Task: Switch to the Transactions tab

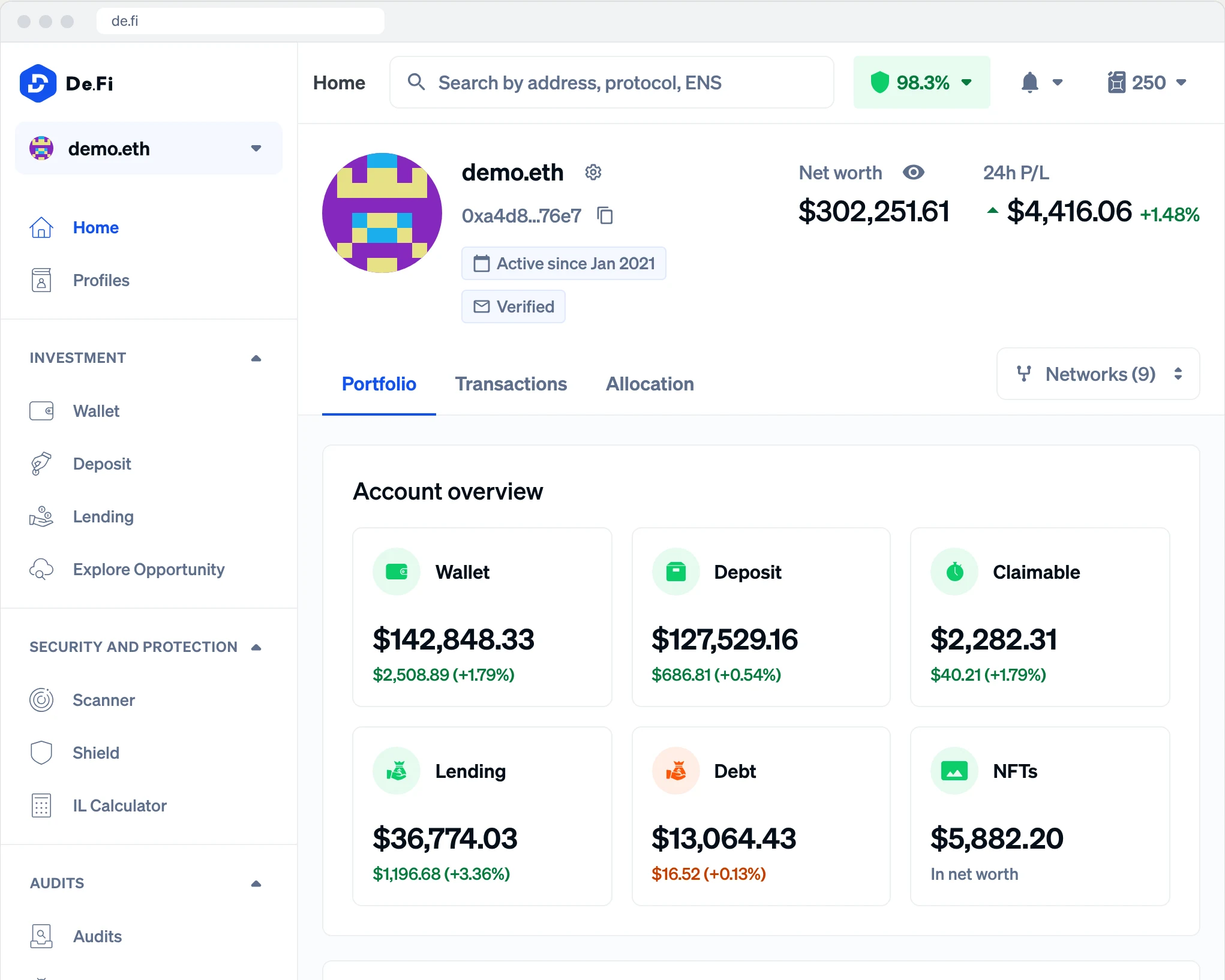Action: coord(511,384)
